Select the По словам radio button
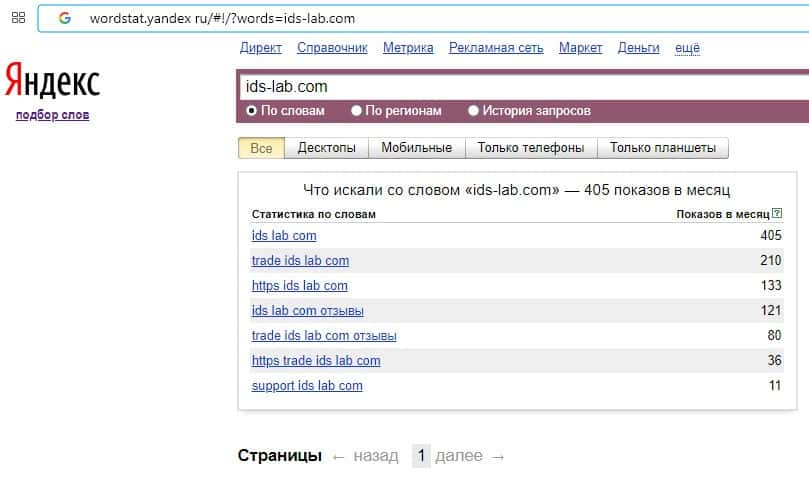Viewport: 809px width, 504px height. (251, 111)
